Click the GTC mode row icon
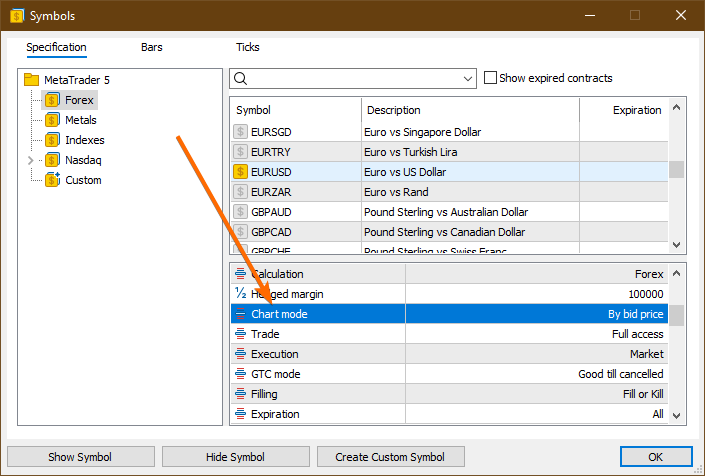 pyautogui.click(x=241, y=374)
